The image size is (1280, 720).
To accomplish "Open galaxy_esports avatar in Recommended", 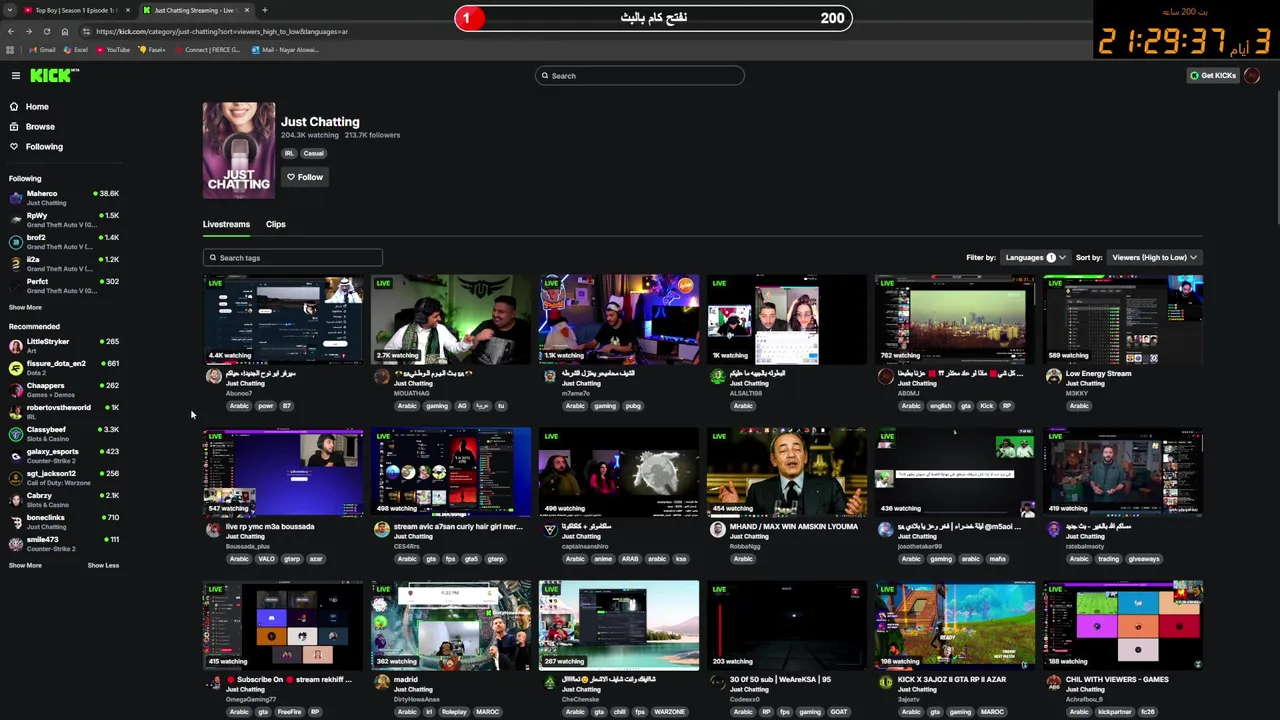I will point(15,456).
